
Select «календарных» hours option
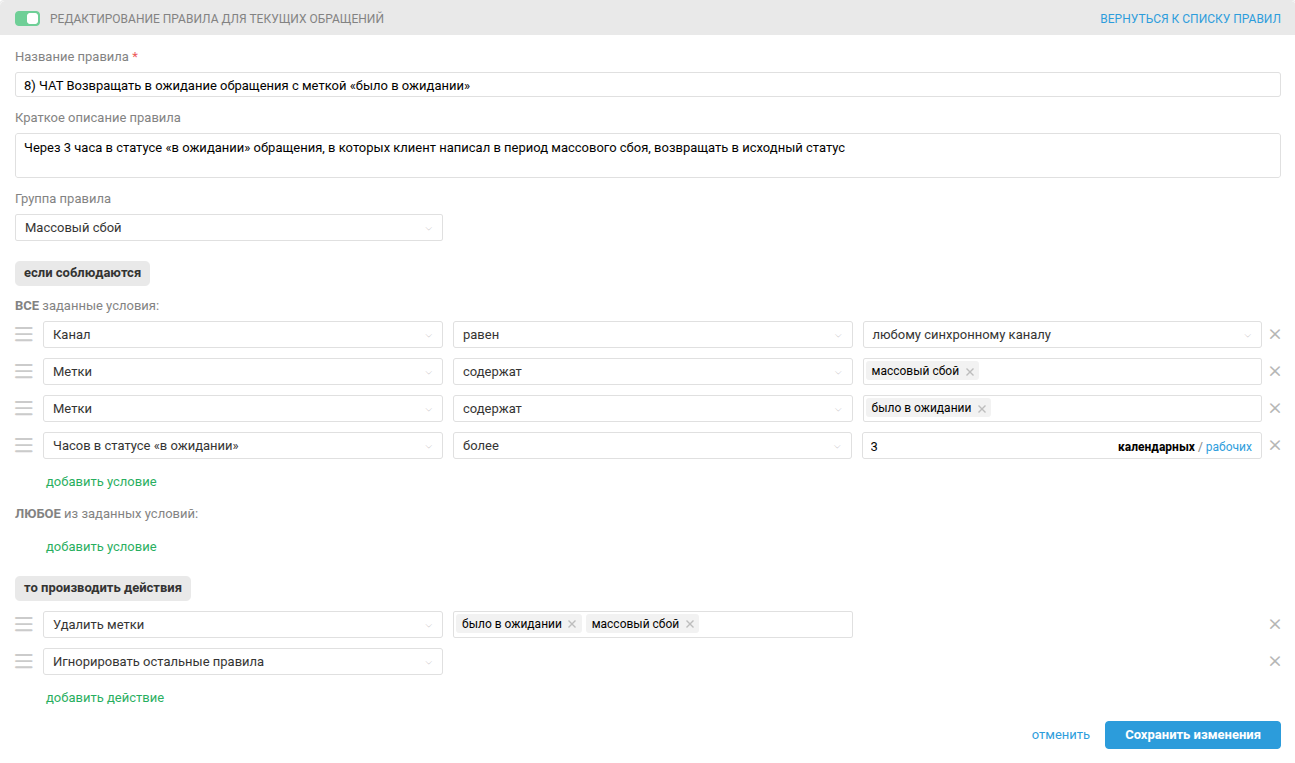click(1155, 447)
